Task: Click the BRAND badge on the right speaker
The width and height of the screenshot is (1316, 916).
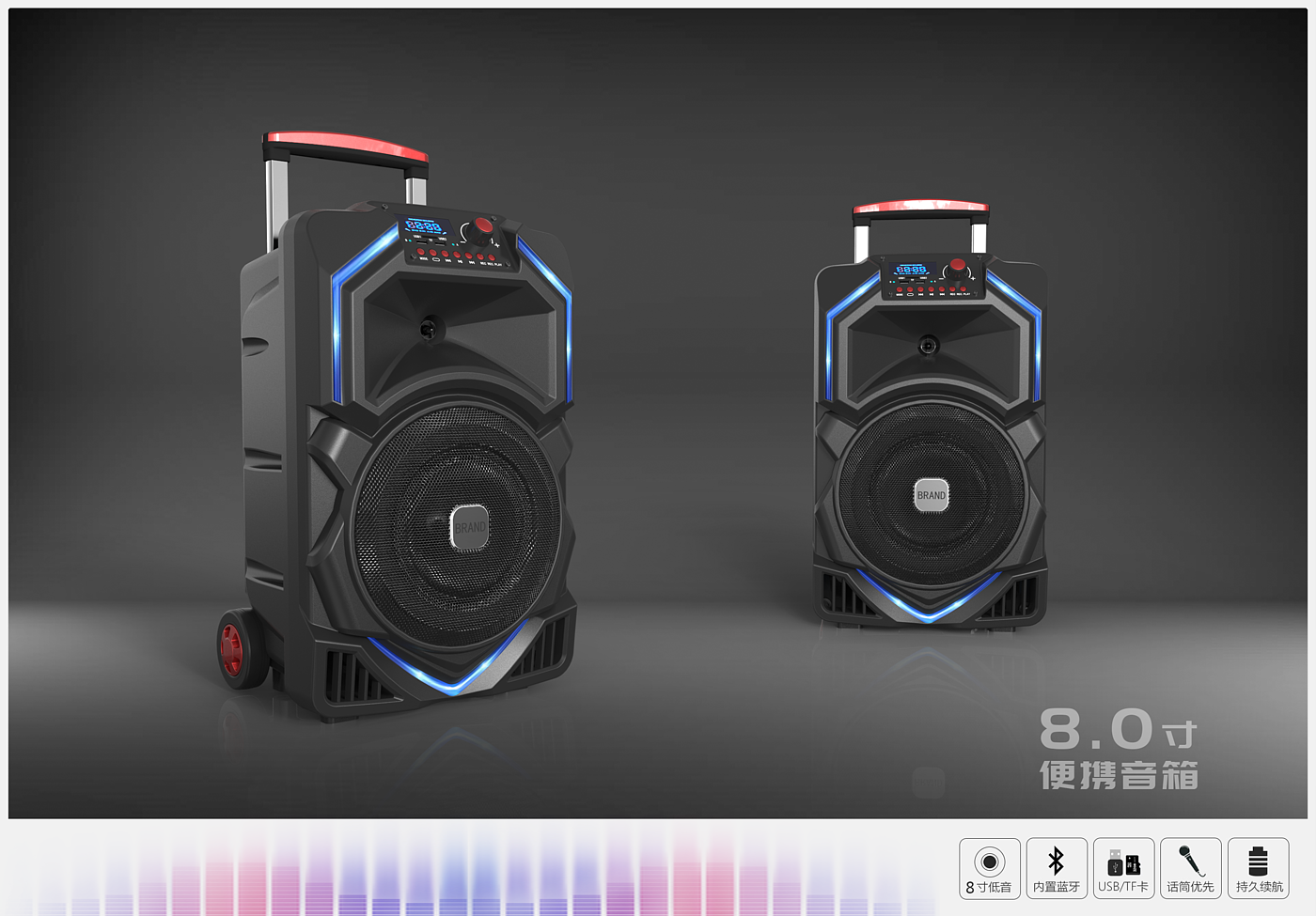Action: pyautogui.click(x=931, y=495)
